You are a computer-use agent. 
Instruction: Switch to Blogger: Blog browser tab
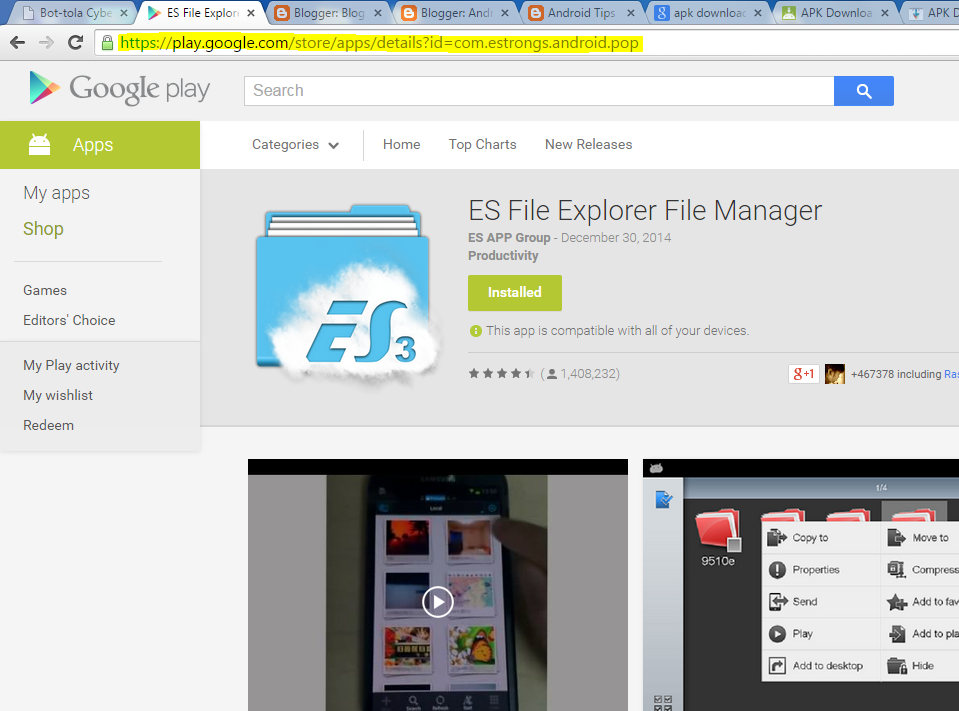tap(328, 12)
